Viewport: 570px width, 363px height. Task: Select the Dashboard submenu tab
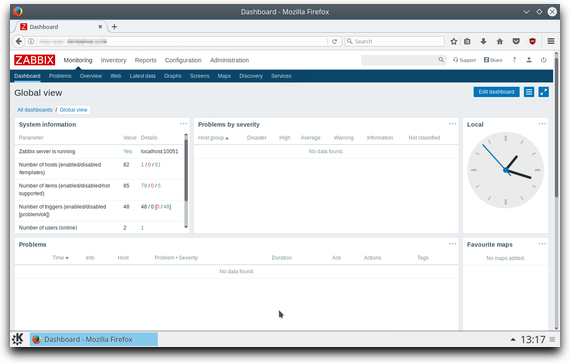coord(27,76)
